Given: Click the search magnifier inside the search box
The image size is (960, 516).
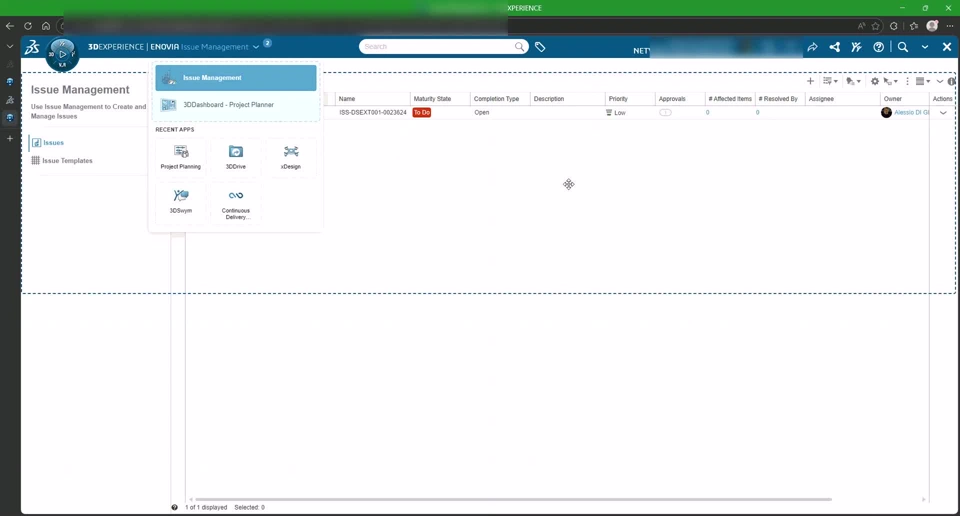Looking at the screenshot, I should pyautogui.click(x=519, y=47).
